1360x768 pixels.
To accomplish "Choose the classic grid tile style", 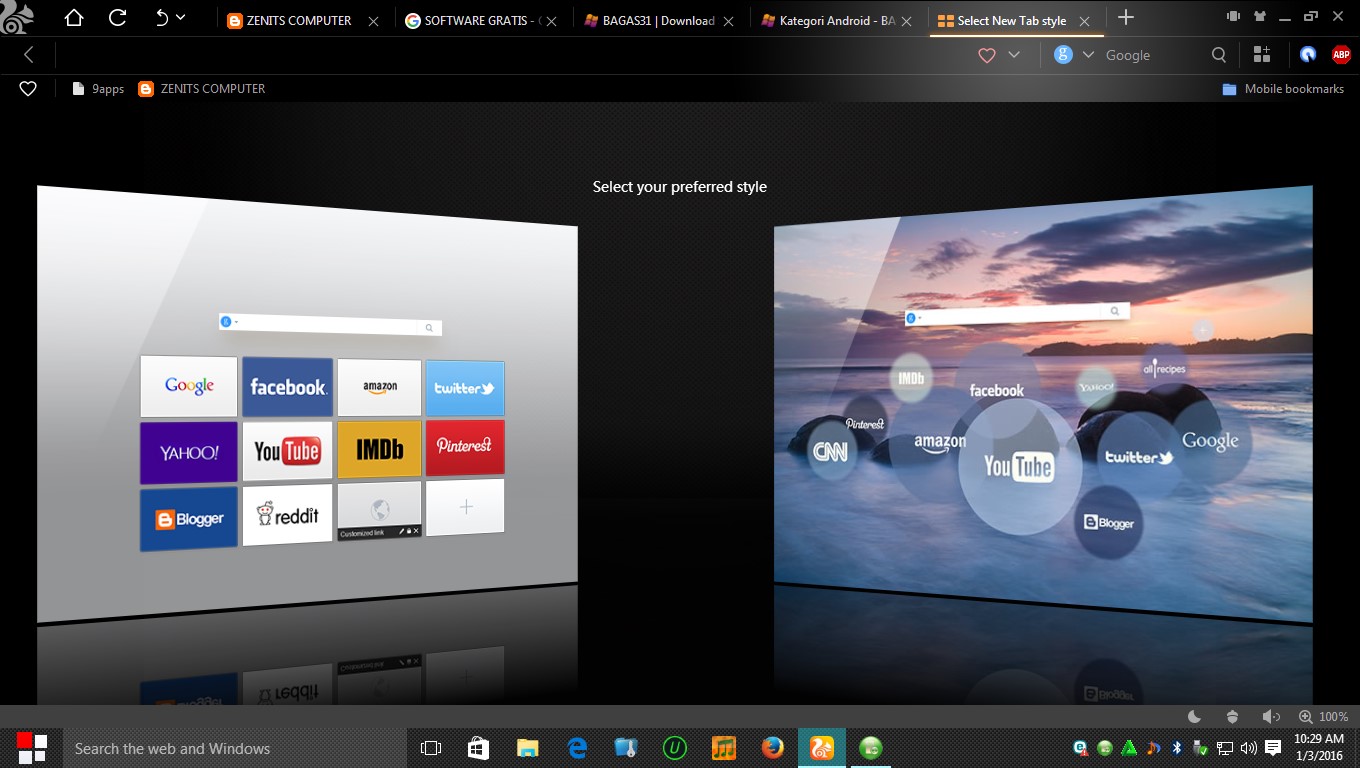I will [307, 403].
